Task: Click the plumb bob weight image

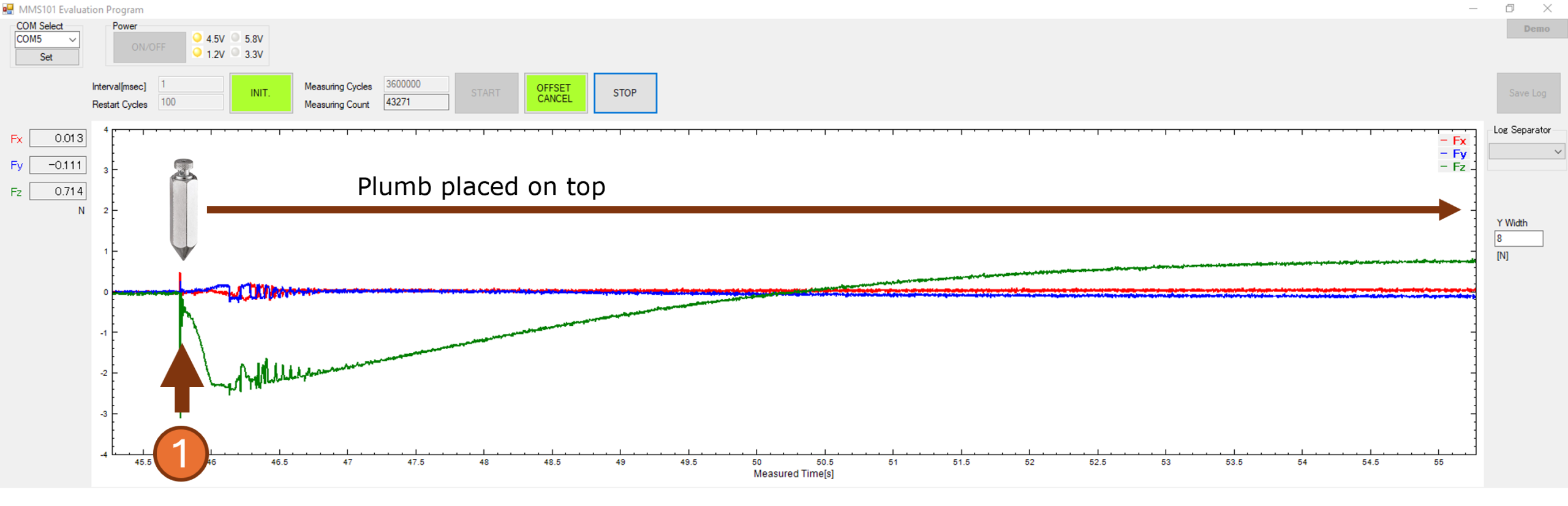Action: [183, 209]
